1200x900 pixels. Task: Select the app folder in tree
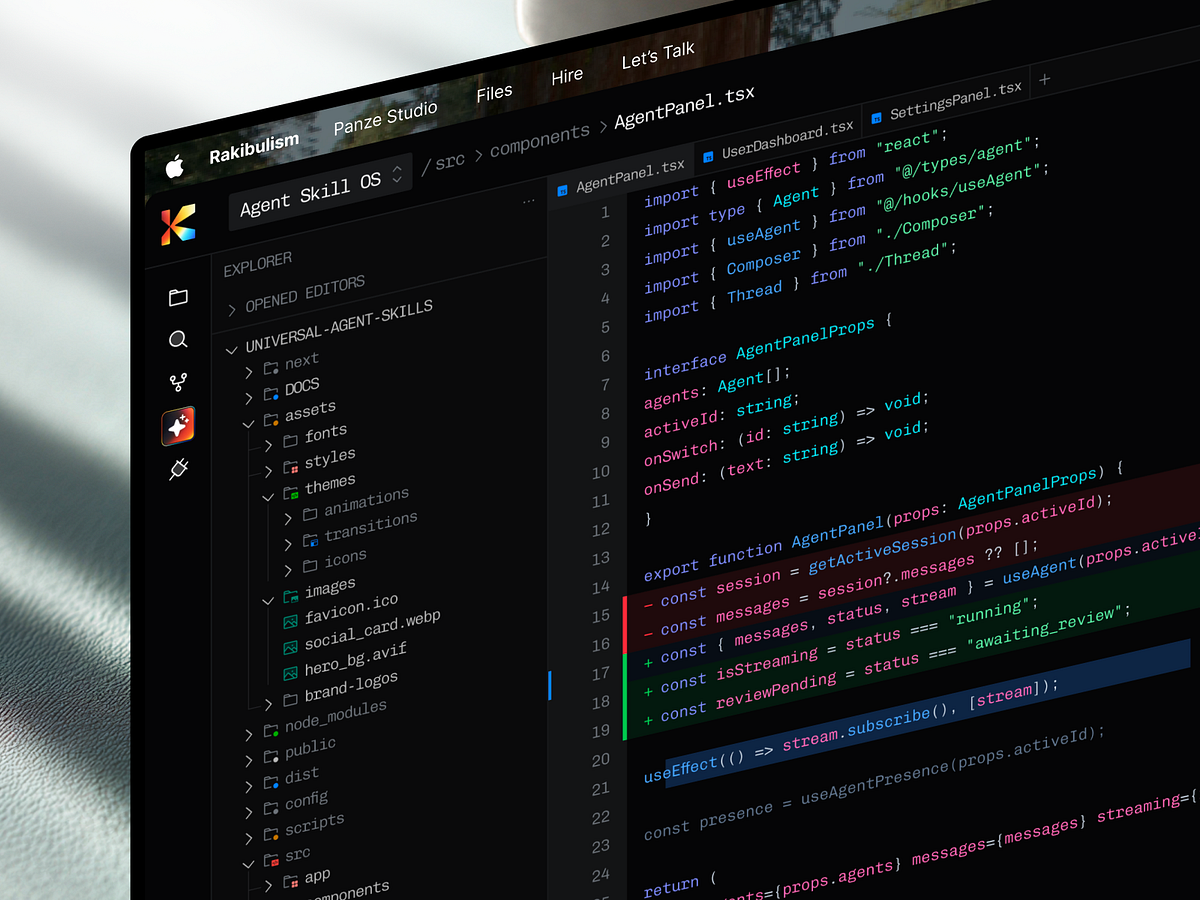pos(317,877)
